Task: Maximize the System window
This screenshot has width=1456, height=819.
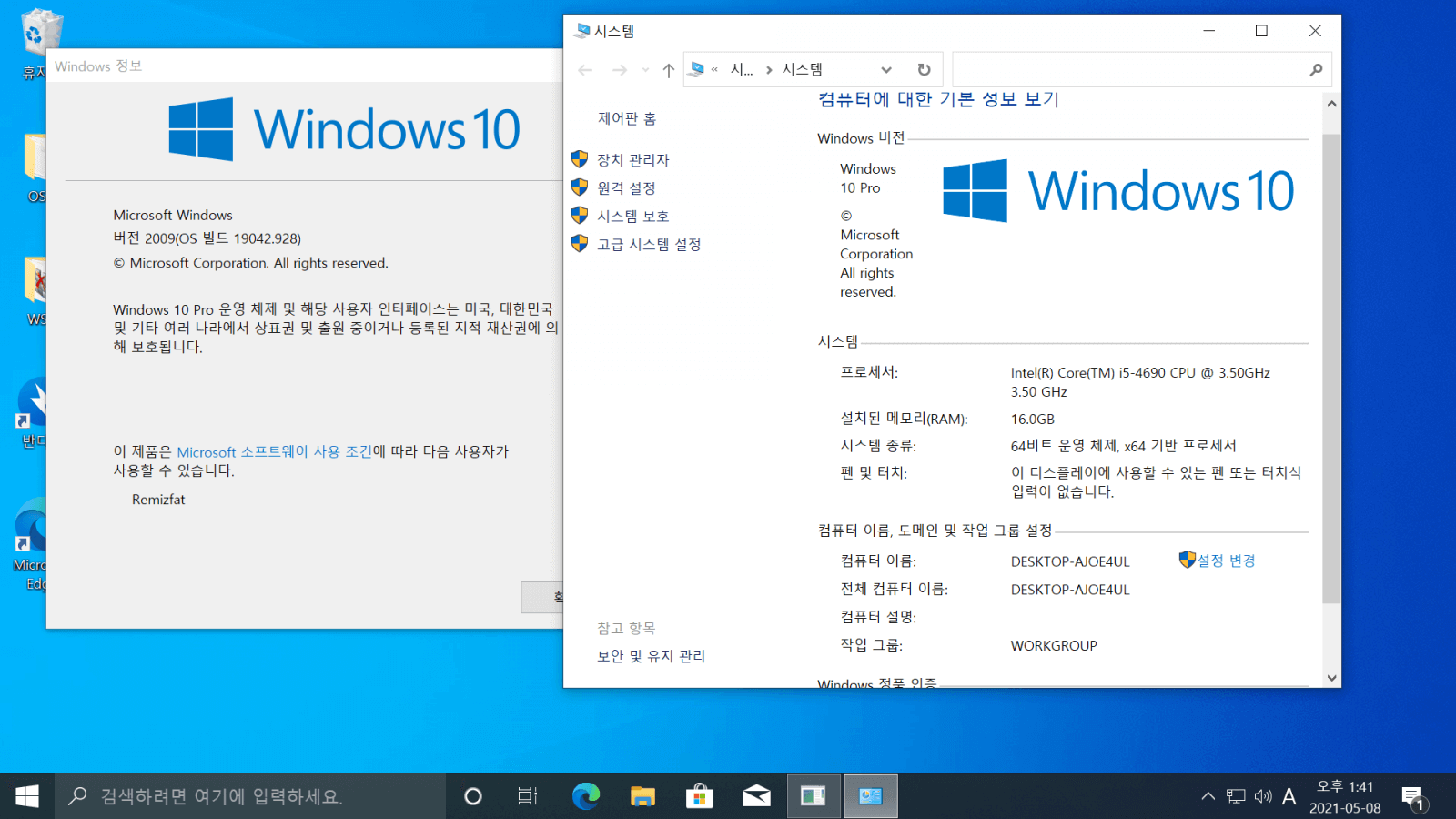Action: (1261, 31)
